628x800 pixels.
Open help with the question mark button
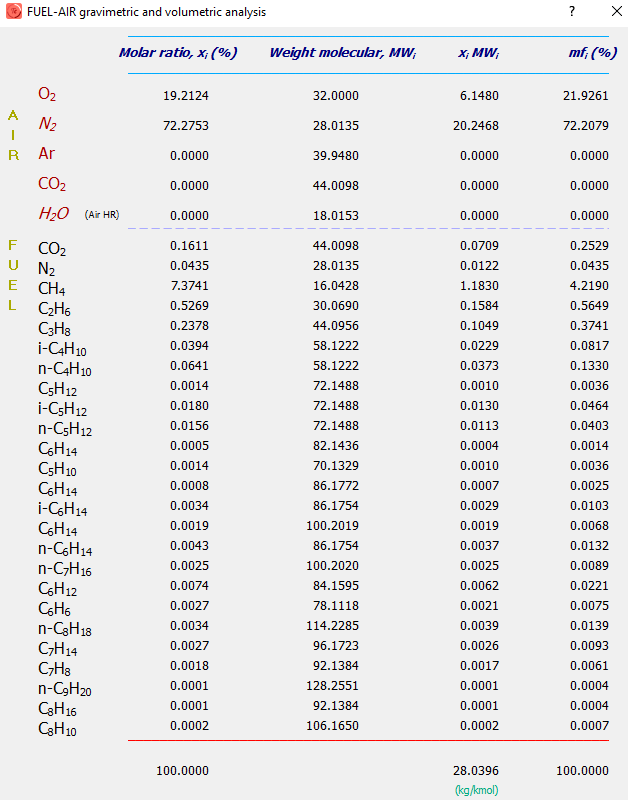tap(572, 11)
